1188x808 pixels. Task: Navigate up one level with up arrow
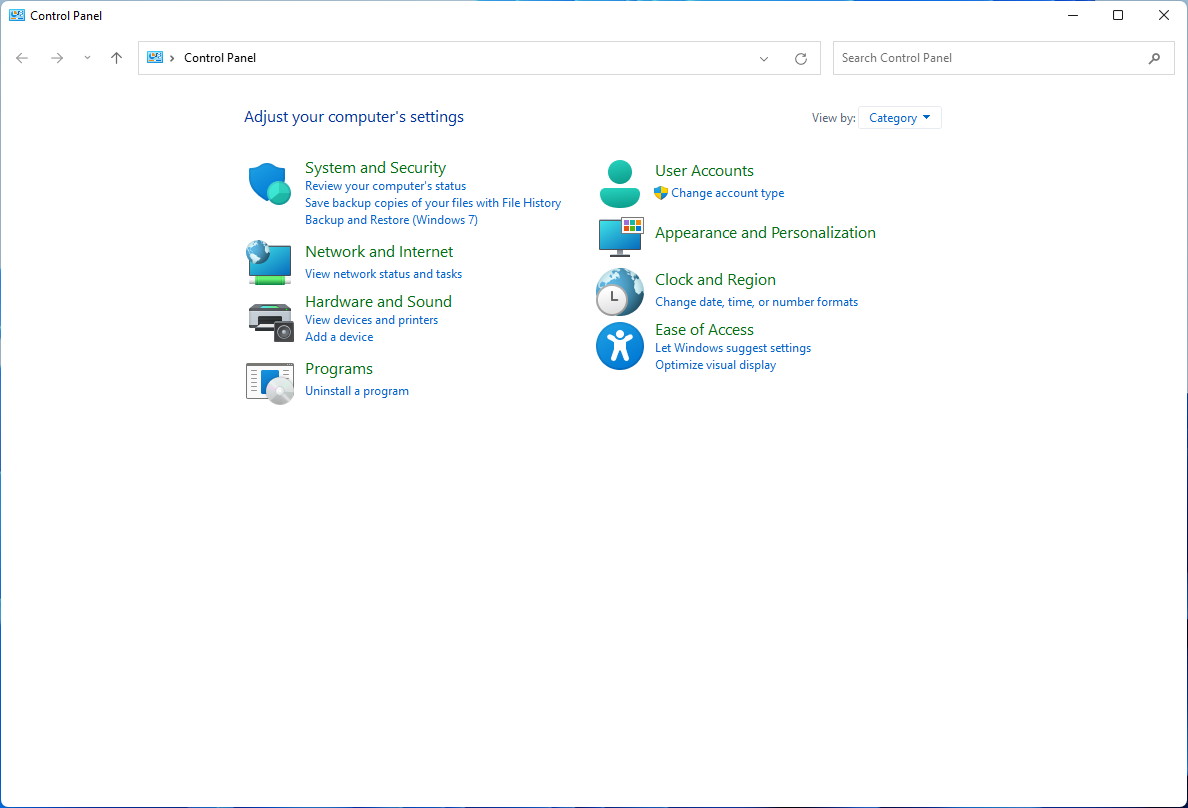116,58
